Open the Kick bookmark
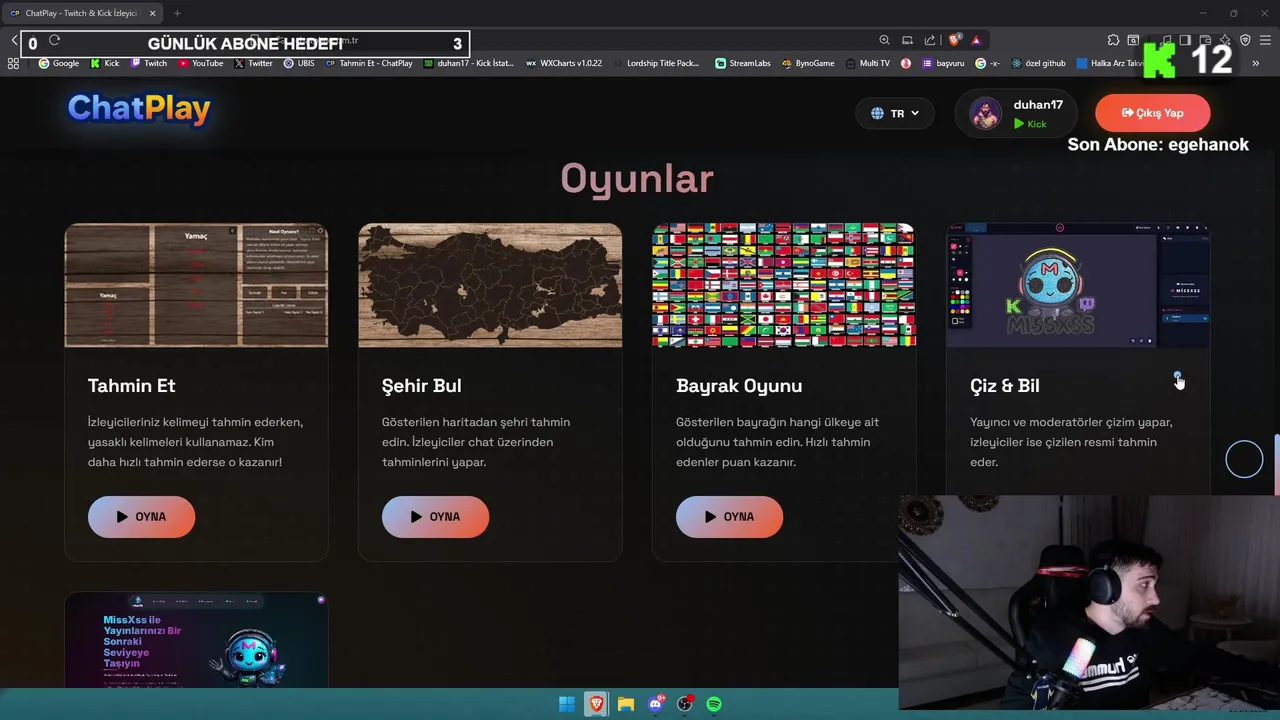Viewport: 1280px width, 720px height. coord(105,63)
